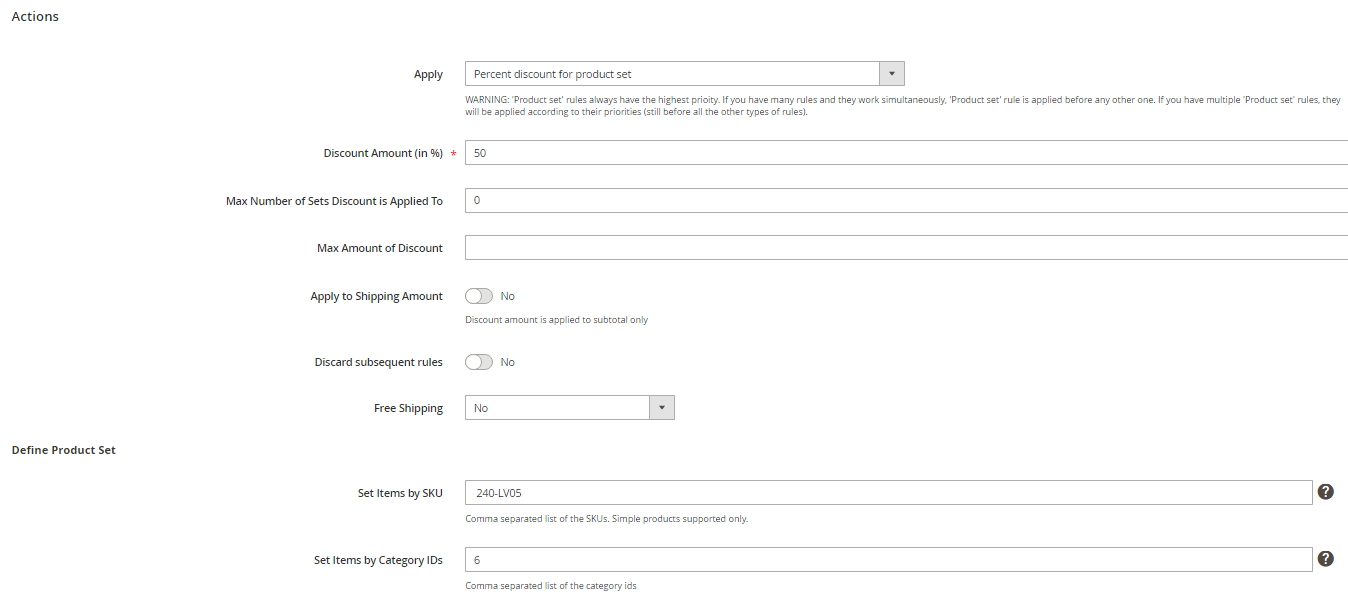Image resolution: width=1348 pixels, height=603 pixels.
Task: Click the arrow button of the Apply select
Action: coord(891,74)
